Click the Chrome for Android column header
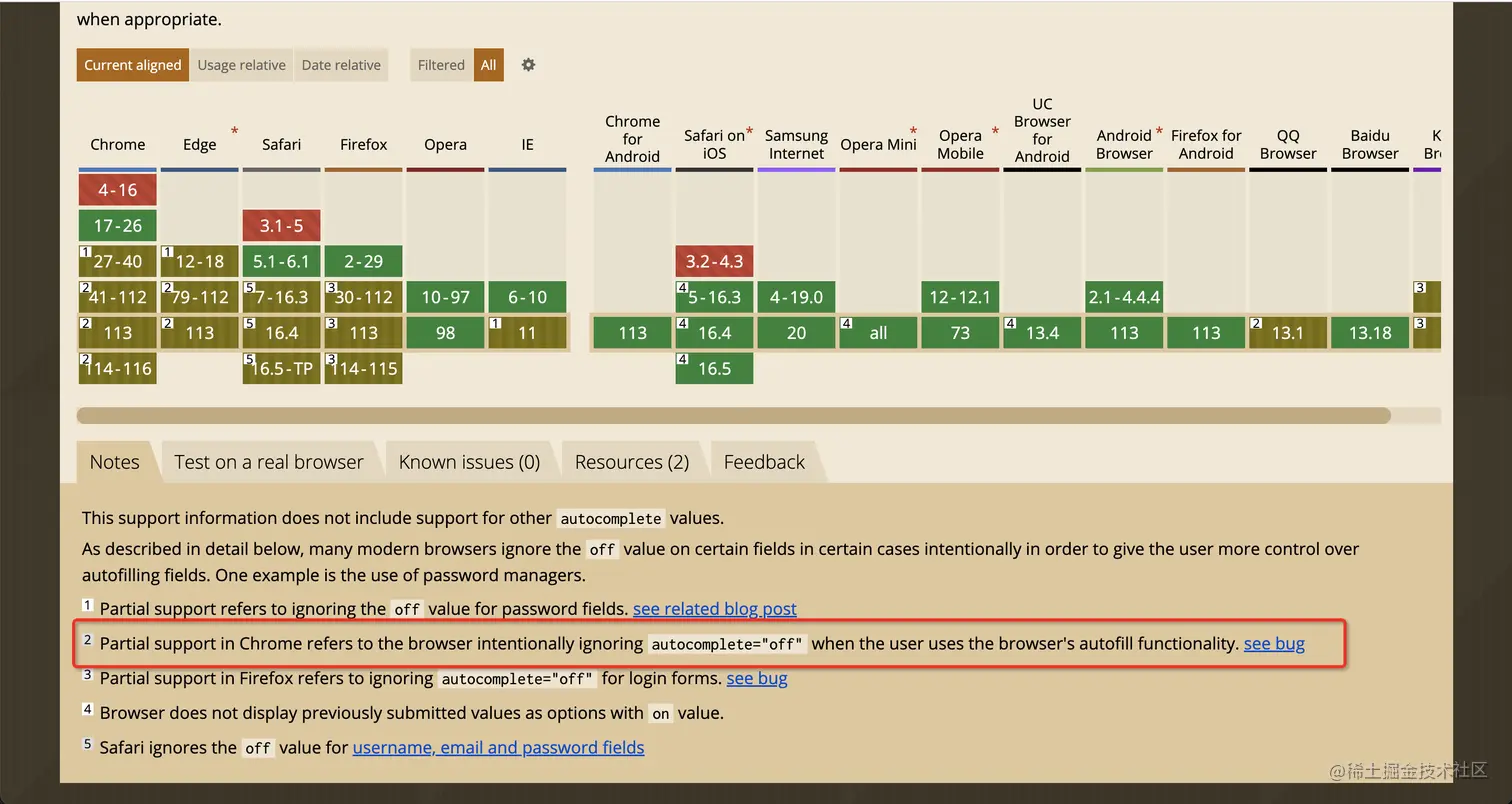The width and height of the screenshot is (1512, 804). [x=633, y=138]
